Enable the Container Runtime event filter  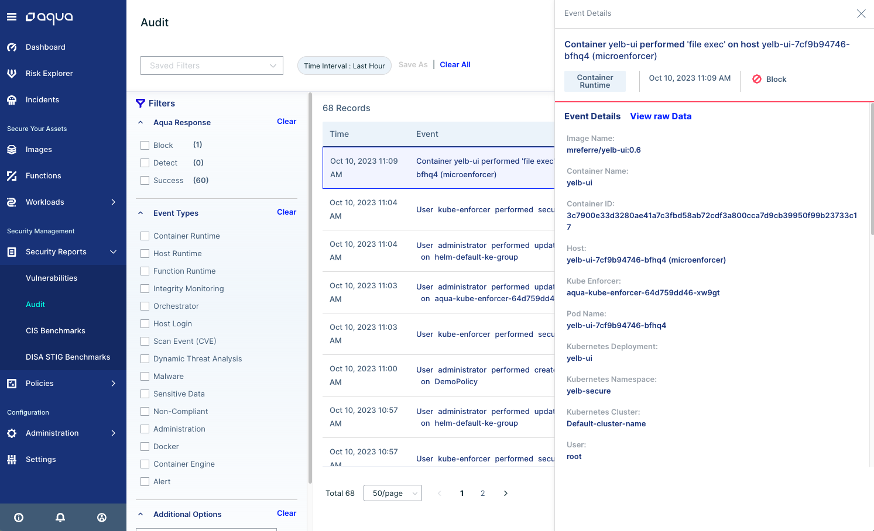click(x=145, y=236)
